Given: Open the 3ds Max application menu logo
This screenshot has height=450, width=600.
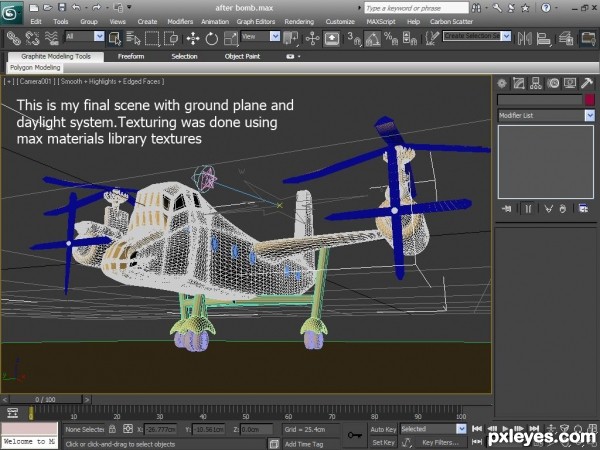Looking at the screenshot, I should [x=11, y=13].
